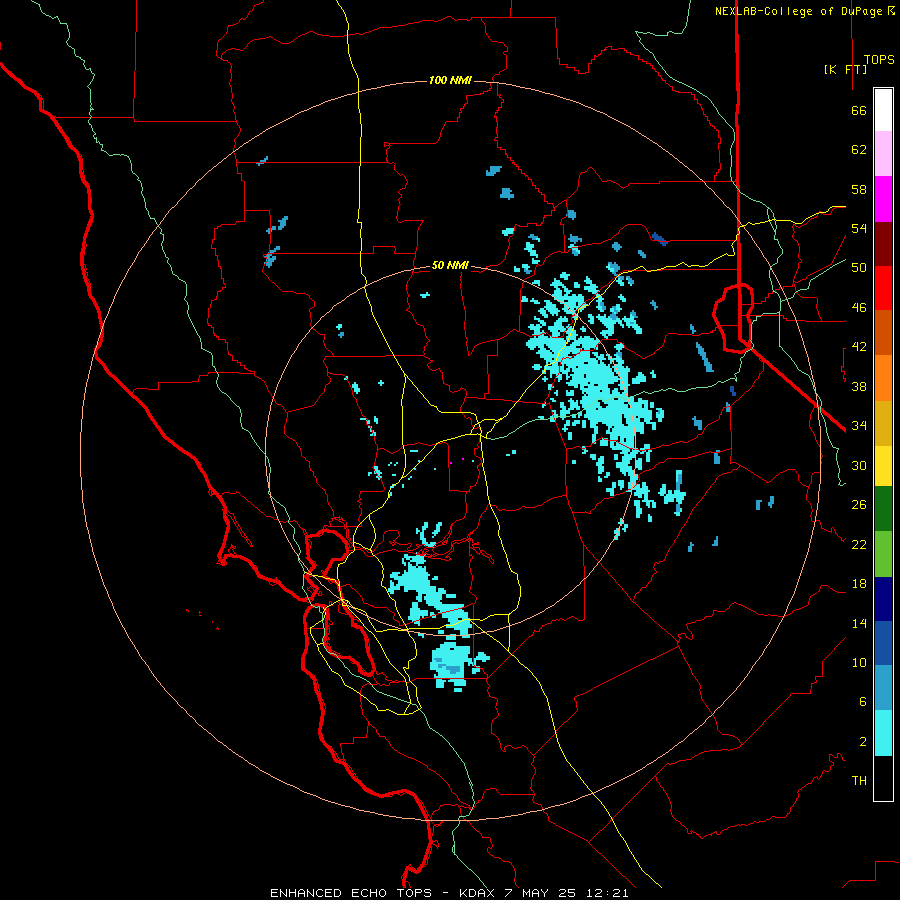
Task: Click the legend value '22'
Action: coord(859,544)
